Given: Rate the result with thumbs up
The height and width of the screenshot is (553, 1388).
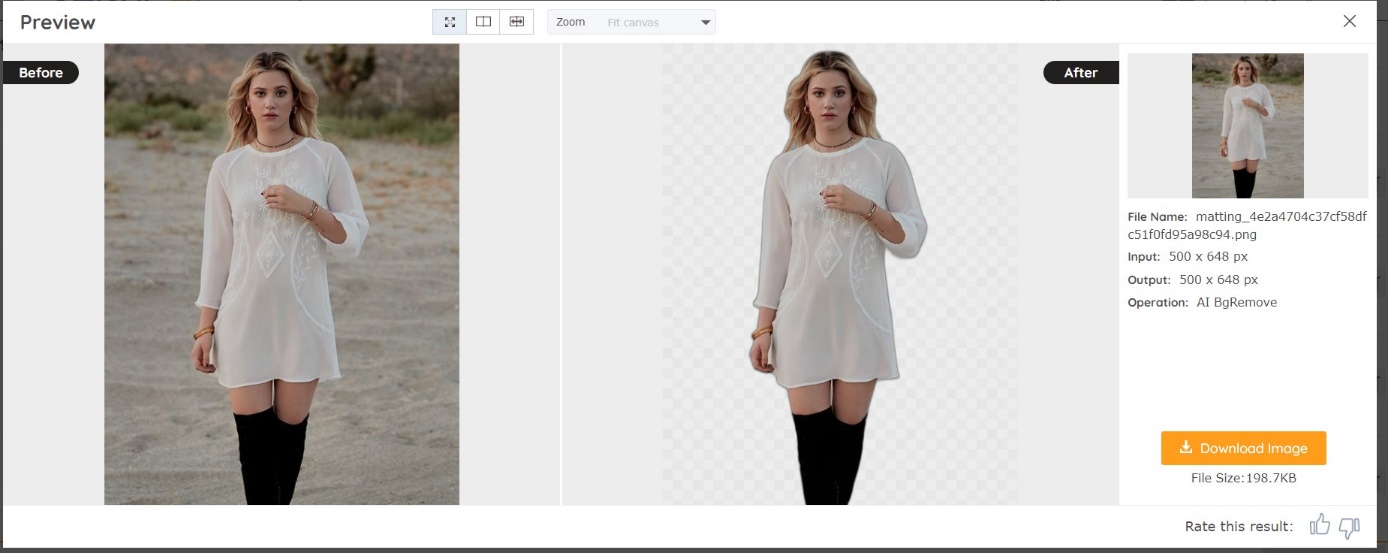Looking at the screenshot, I should tap(1320, 526).
